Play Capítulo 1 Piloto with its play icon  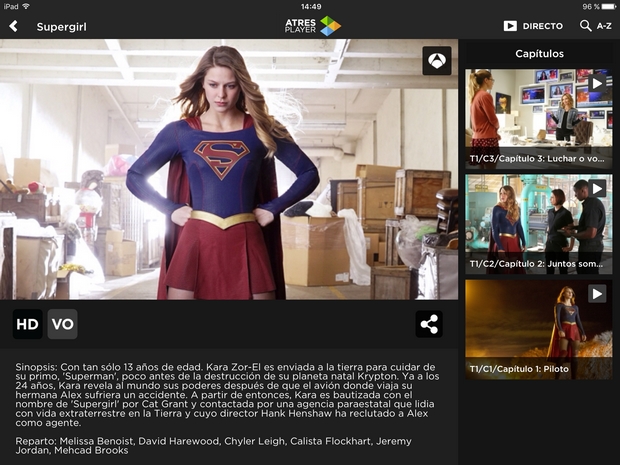click(597, 294)
